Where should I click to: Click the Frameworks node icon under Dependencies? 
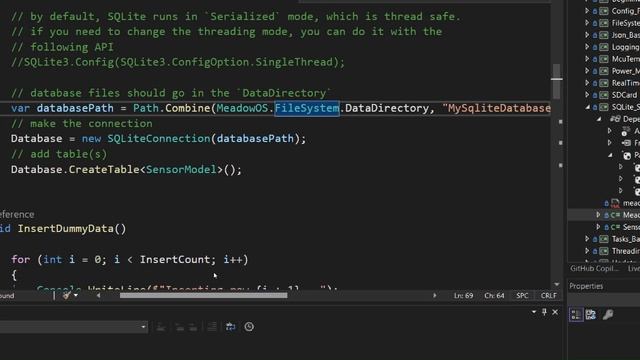point(626,143)
